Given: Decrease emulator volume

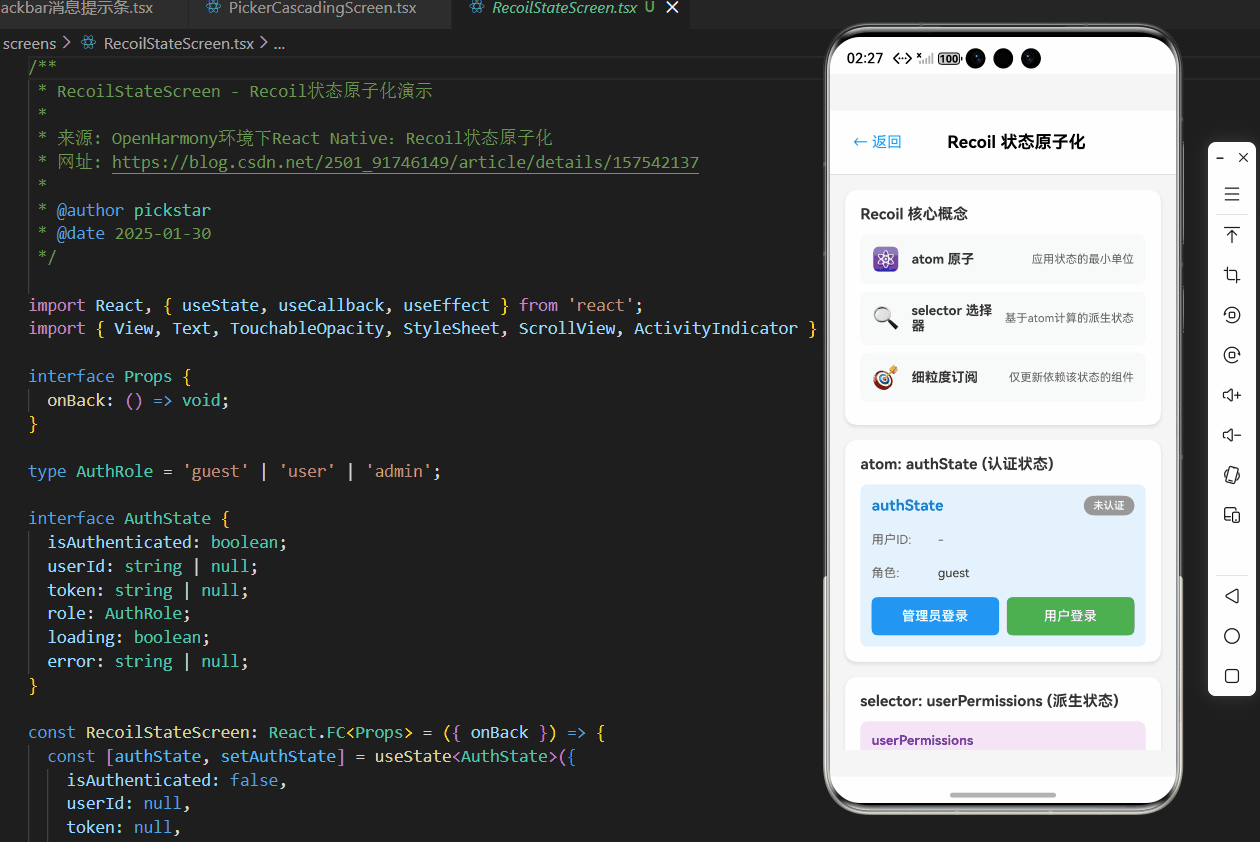Looking at the screenshot, I should 1232,435.
